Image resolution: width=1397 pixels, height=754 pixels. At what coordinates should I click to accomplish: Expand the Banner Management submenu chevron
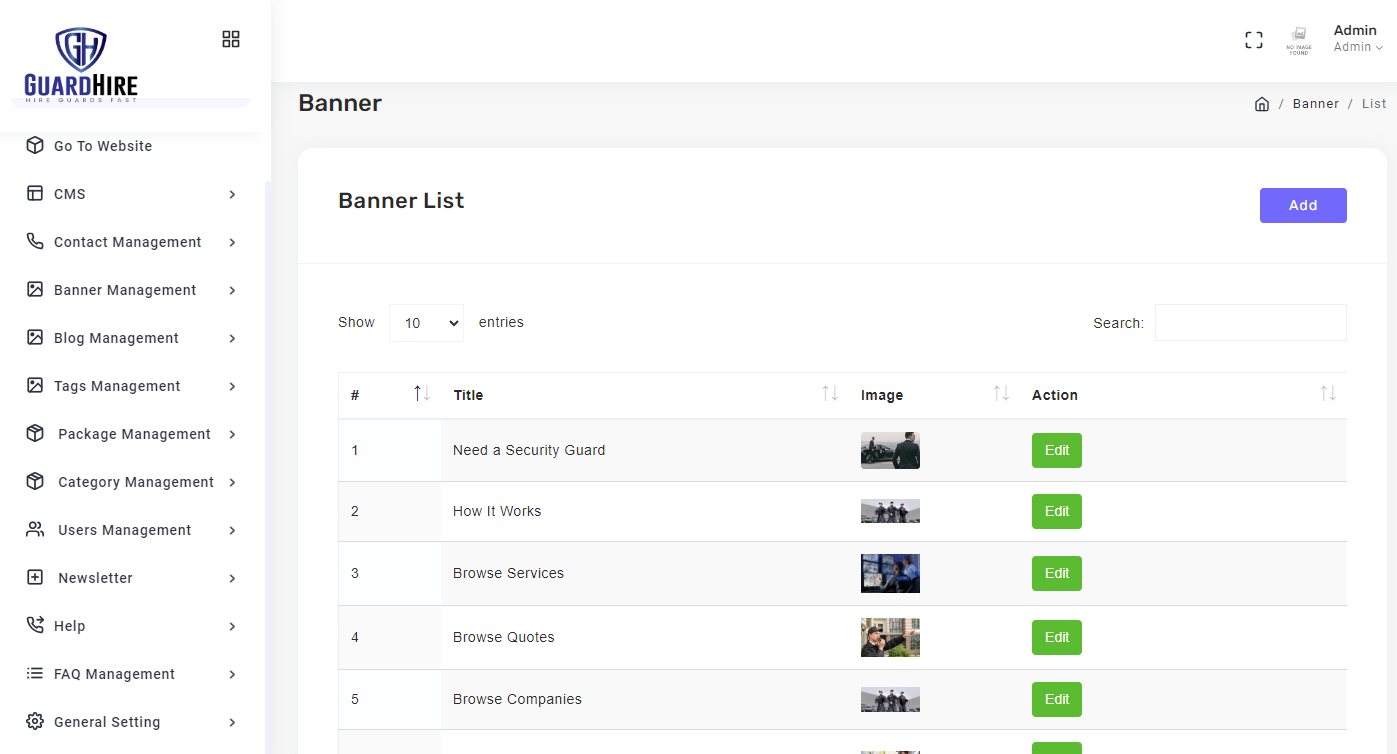click(x=232, y=290)
